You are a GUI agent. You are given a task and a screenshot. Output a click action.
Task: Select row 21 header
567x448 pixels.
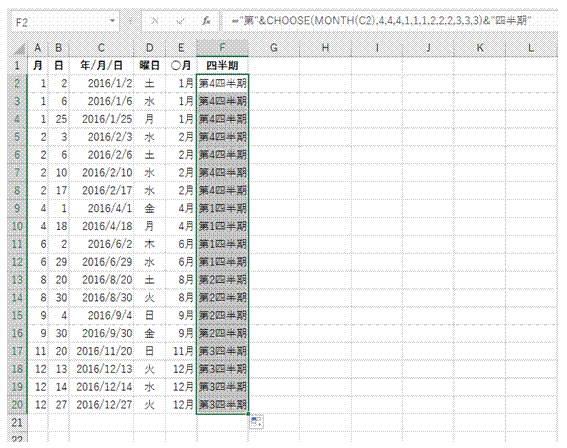point(17,423)
